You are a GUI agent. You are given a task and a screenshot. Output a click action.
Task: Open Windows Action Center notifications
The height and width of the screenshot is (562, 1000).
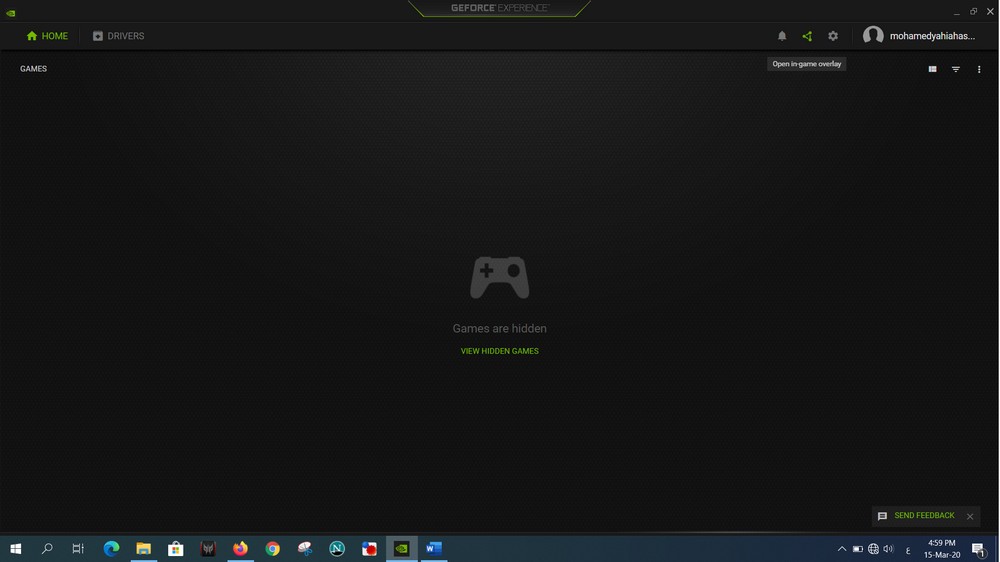pos(979,549)
